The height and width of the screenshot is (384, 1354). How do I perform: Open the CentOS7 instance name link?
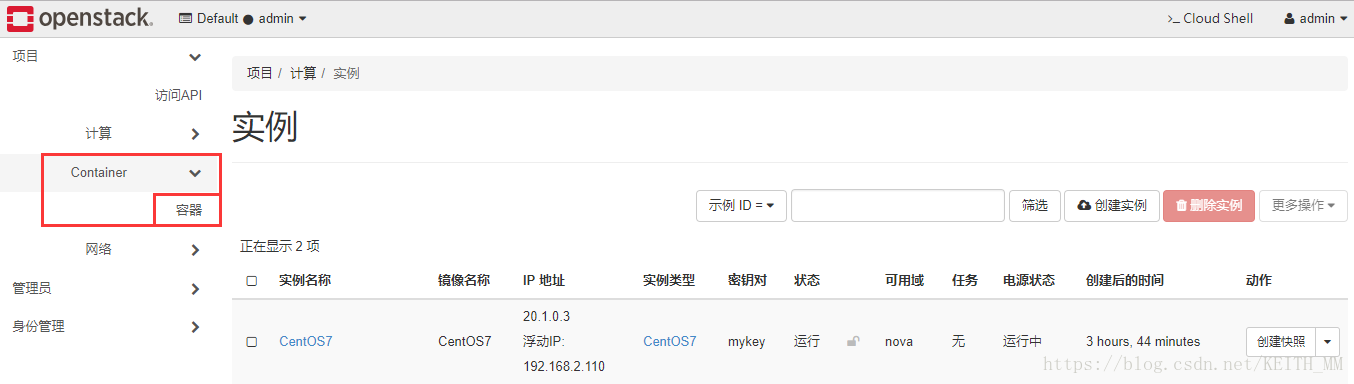point(306,342)
